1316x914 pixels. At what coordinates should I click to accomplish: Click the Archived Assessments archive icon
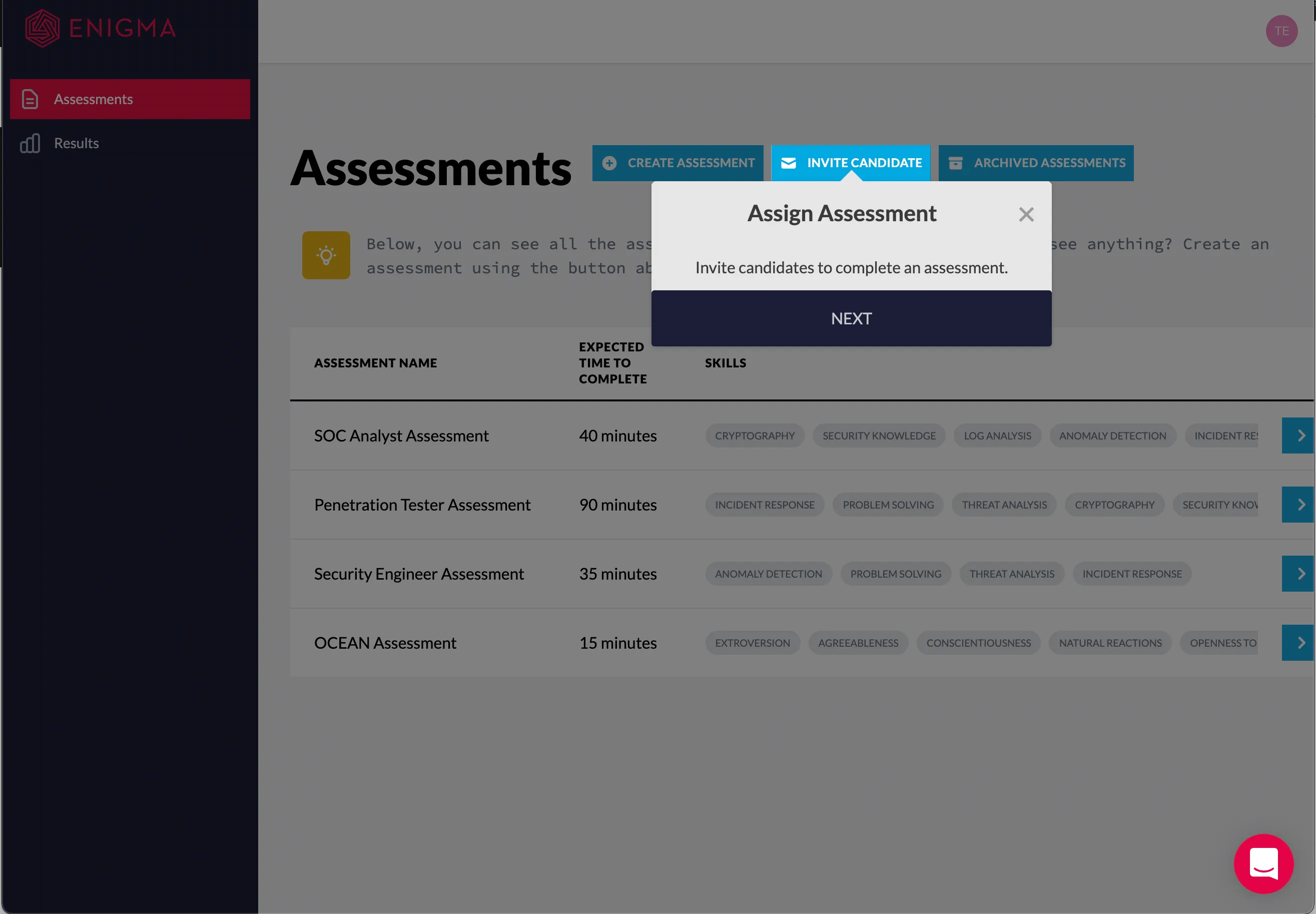pyautogui.click(x=956, y=163)
